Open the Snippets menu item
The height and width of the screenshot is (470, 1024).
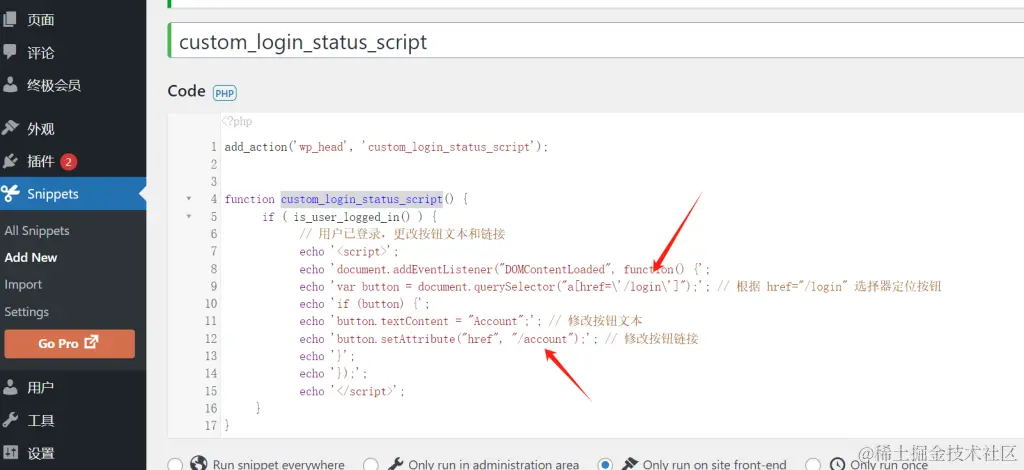point(73,194)
